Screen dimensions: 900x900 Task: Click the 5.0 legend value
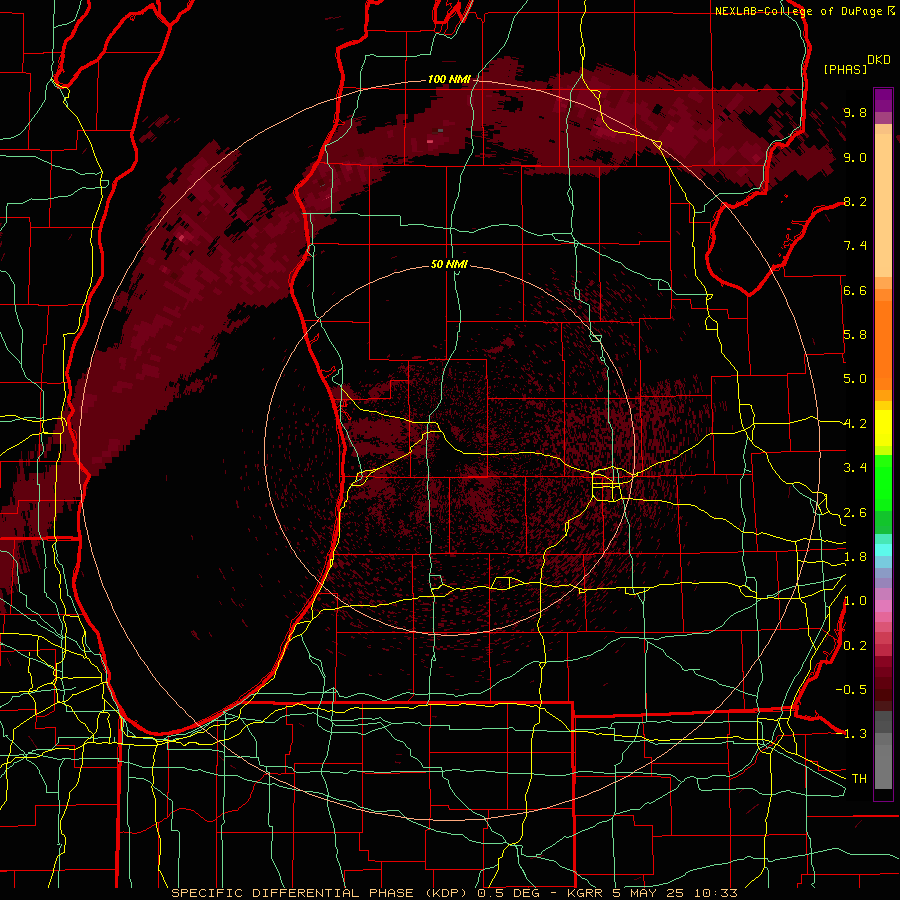[x=855, y=379]
